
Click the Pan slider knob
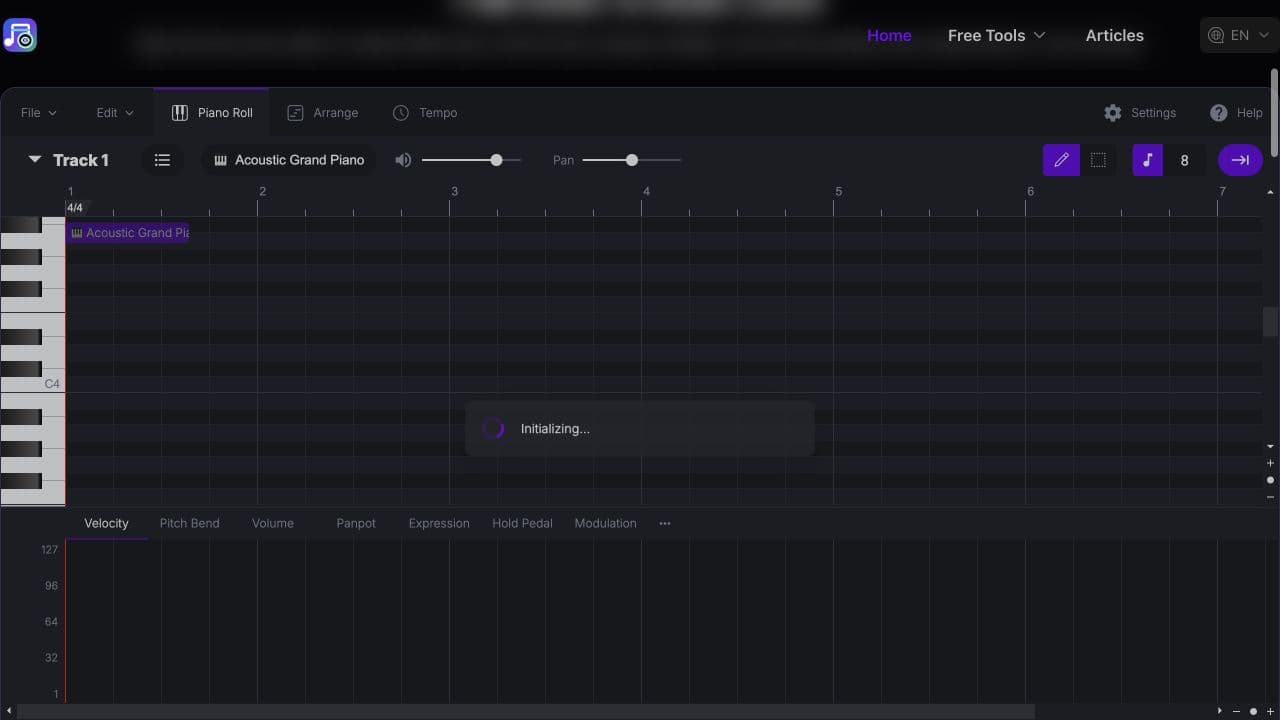[x=632, y=160]
